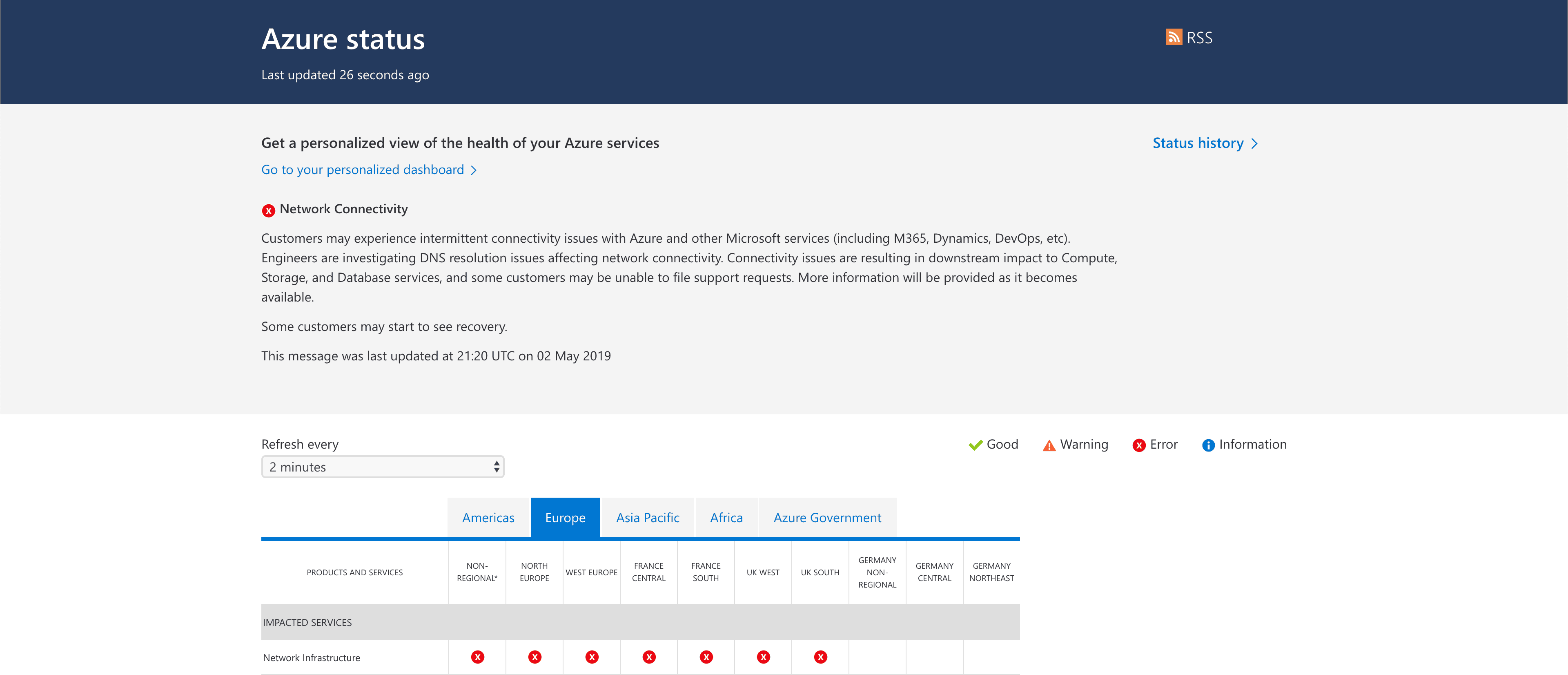The width and height of the screenshot is (1568, 675).
Task: Click the green Good checkmark legend icon
Action: [975, 445]
